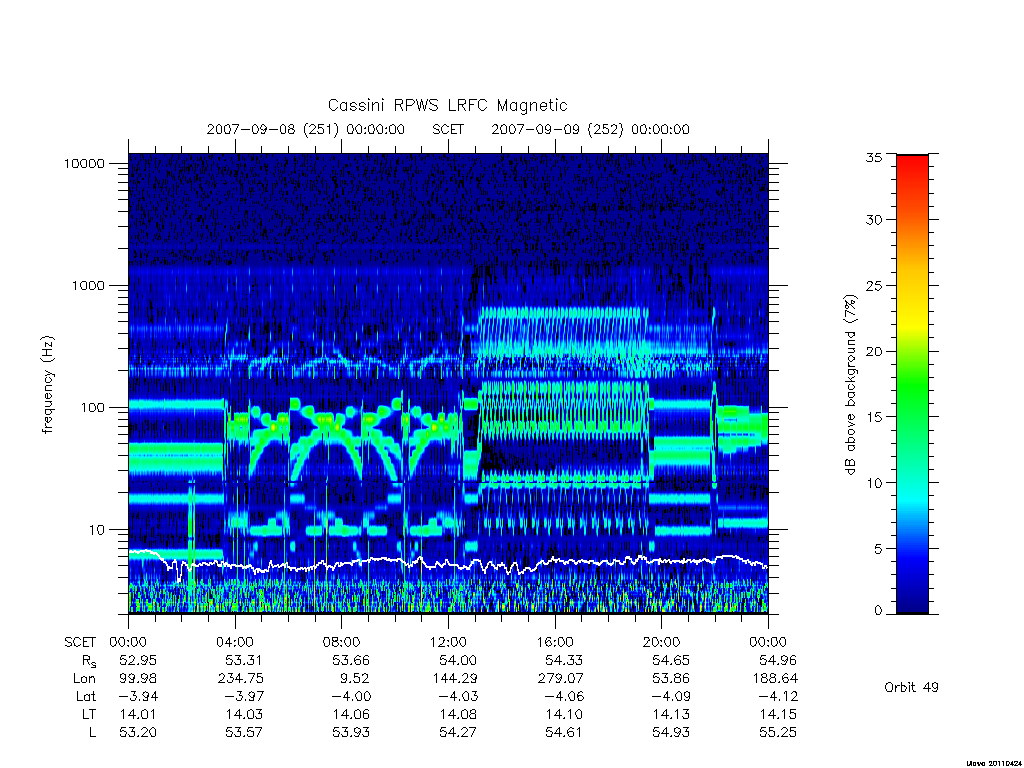Click the LT value 14.01

pyautogui.click(x=138, y=714)
